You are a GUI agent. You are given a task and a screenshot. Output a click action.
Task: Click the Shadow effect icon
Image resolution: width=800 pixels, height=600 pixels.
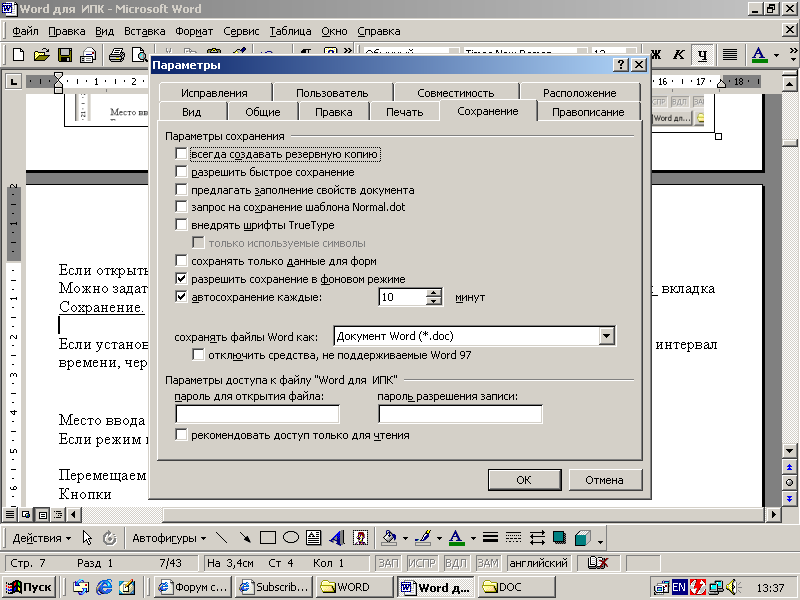pyautogui.click(x=560, y=538)
